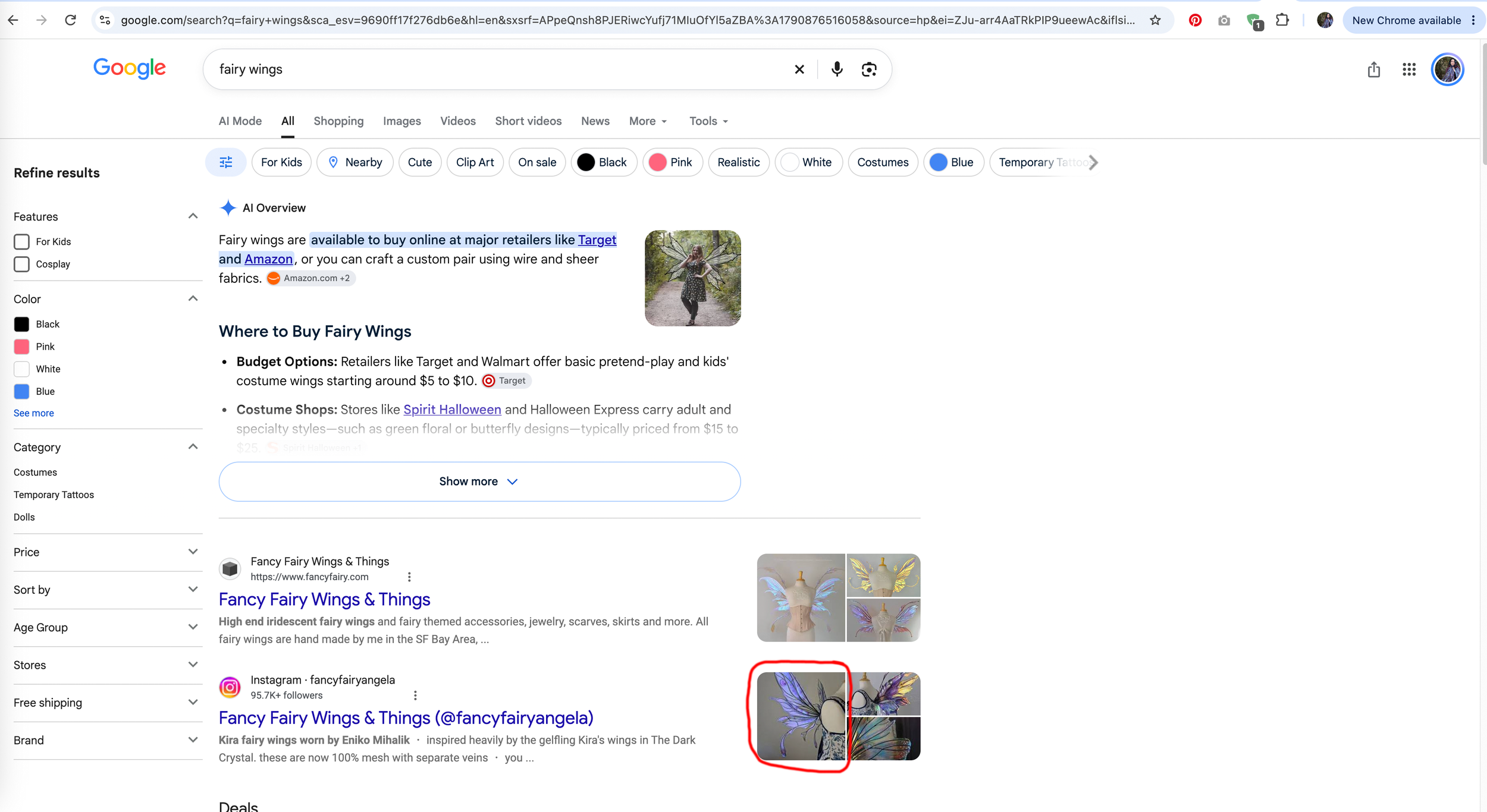Screen dimensions: 1487x812
Task: Click See more colors link
Action: click(x=33, y=413)
